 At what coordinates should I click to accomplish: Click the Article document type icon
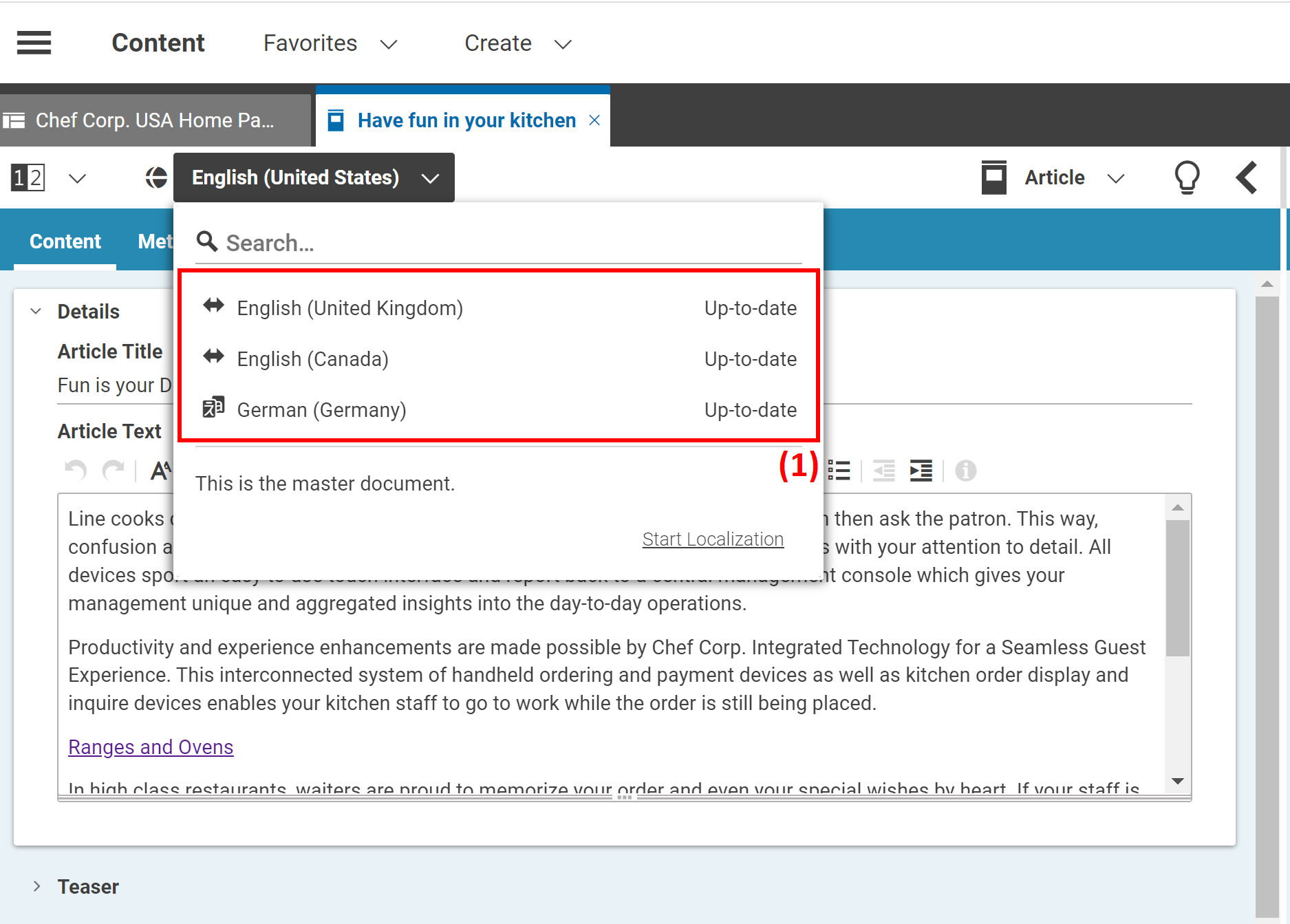[x=993, y=178]
